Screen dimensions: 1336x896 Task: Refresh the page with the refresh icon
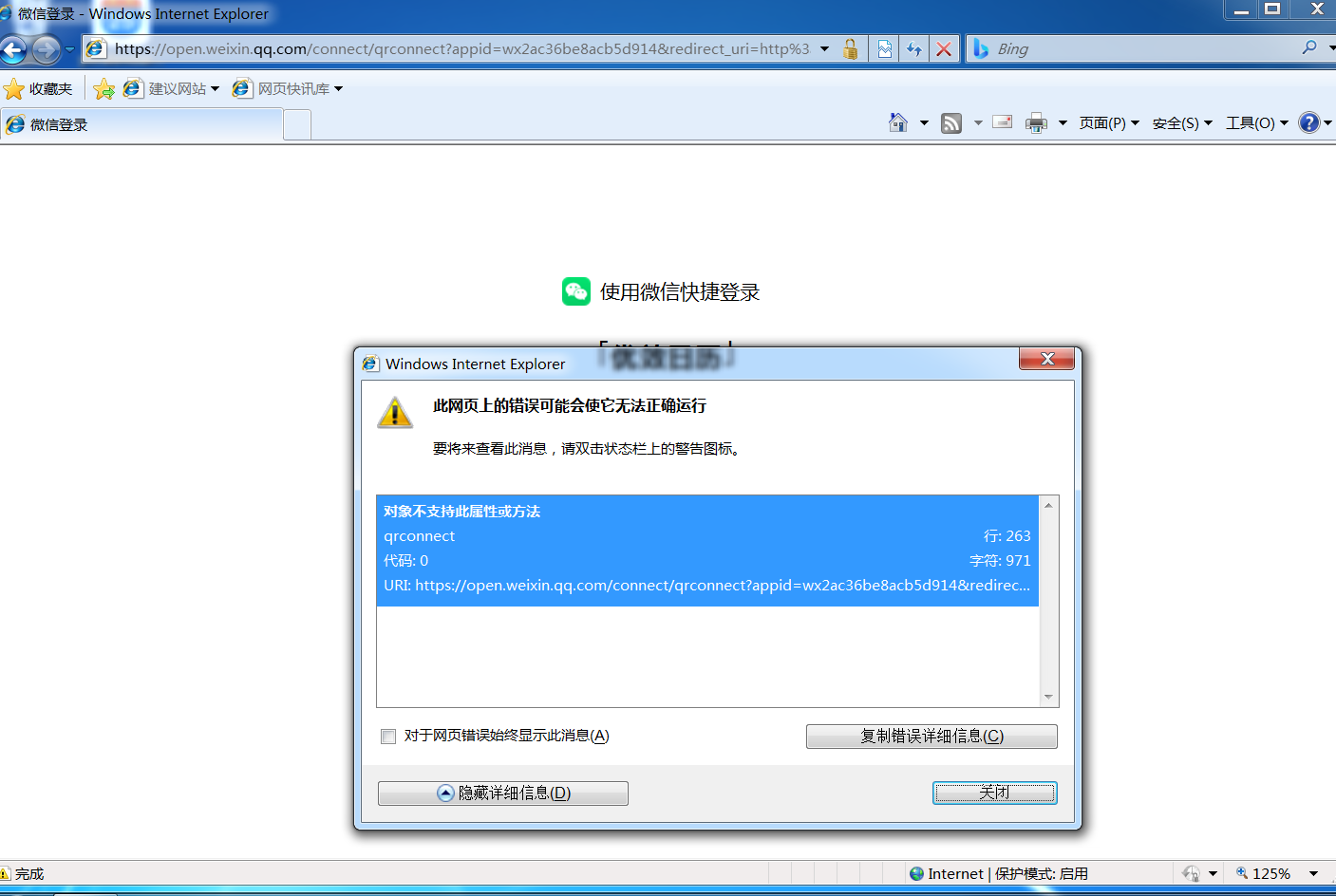pyautogui.click(x=913, y=48)
